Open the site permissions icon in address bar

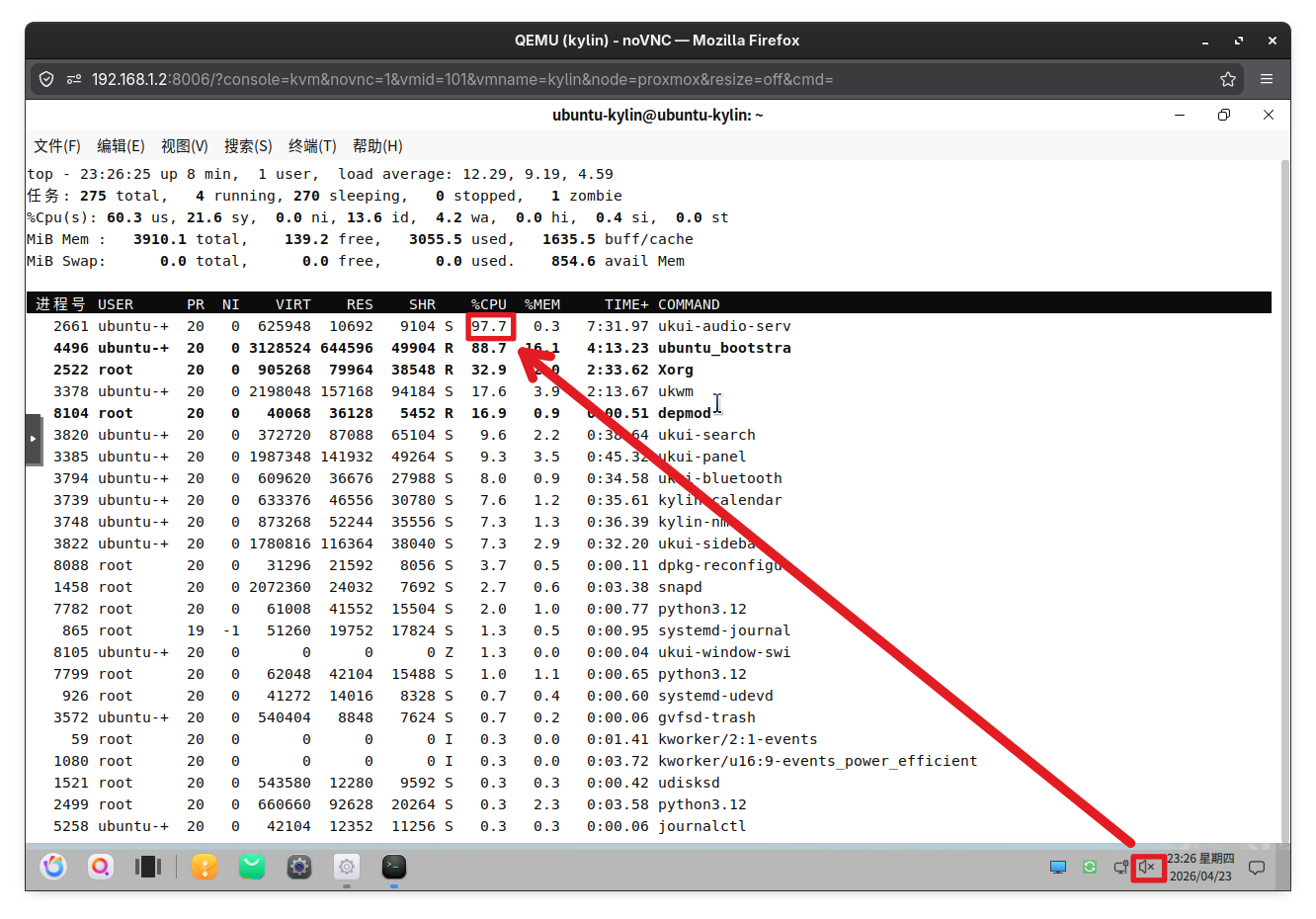click(74, 79)
